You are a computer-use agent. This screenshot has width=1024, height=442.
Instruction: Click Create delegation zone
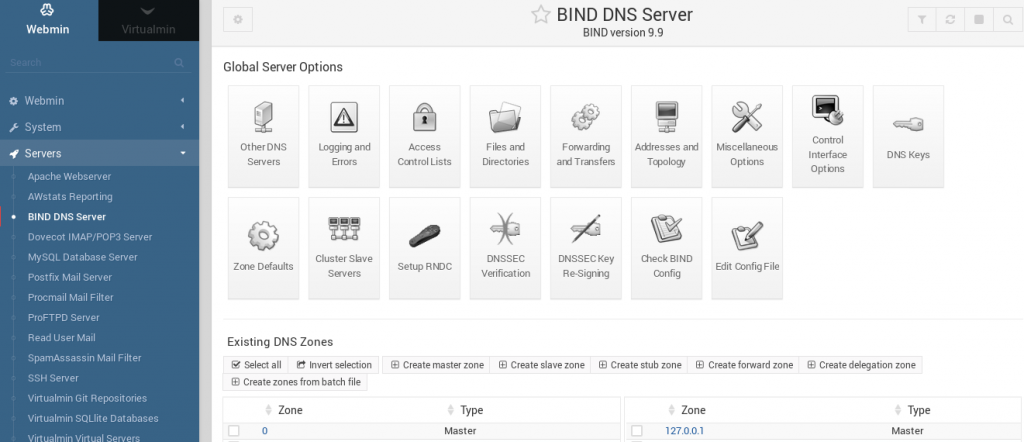coord(861,365)
